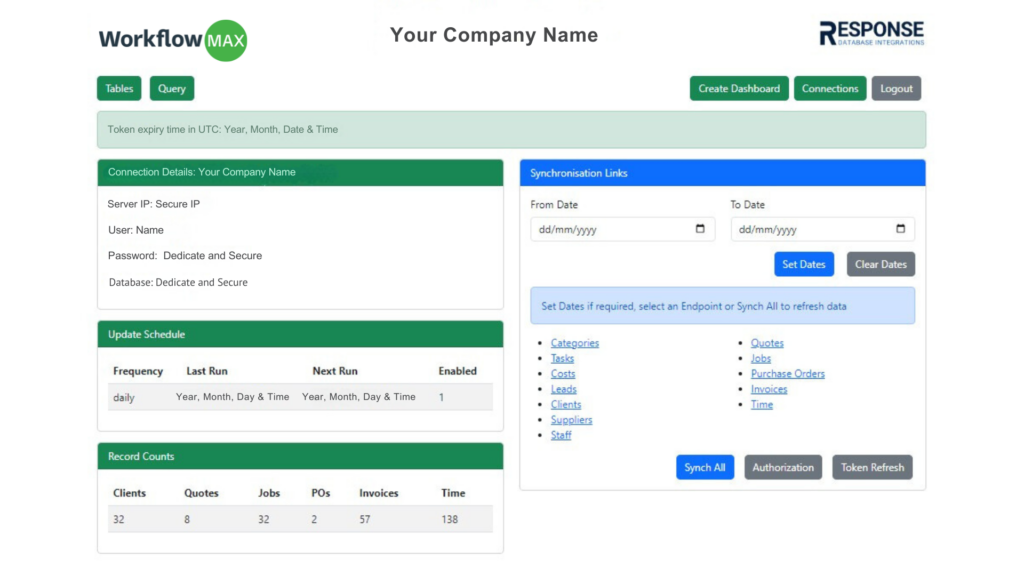Click the Response Database Integrations logo
This screenshot has width=1024, height=576.
pyautogui.click(x=871, y=34)
